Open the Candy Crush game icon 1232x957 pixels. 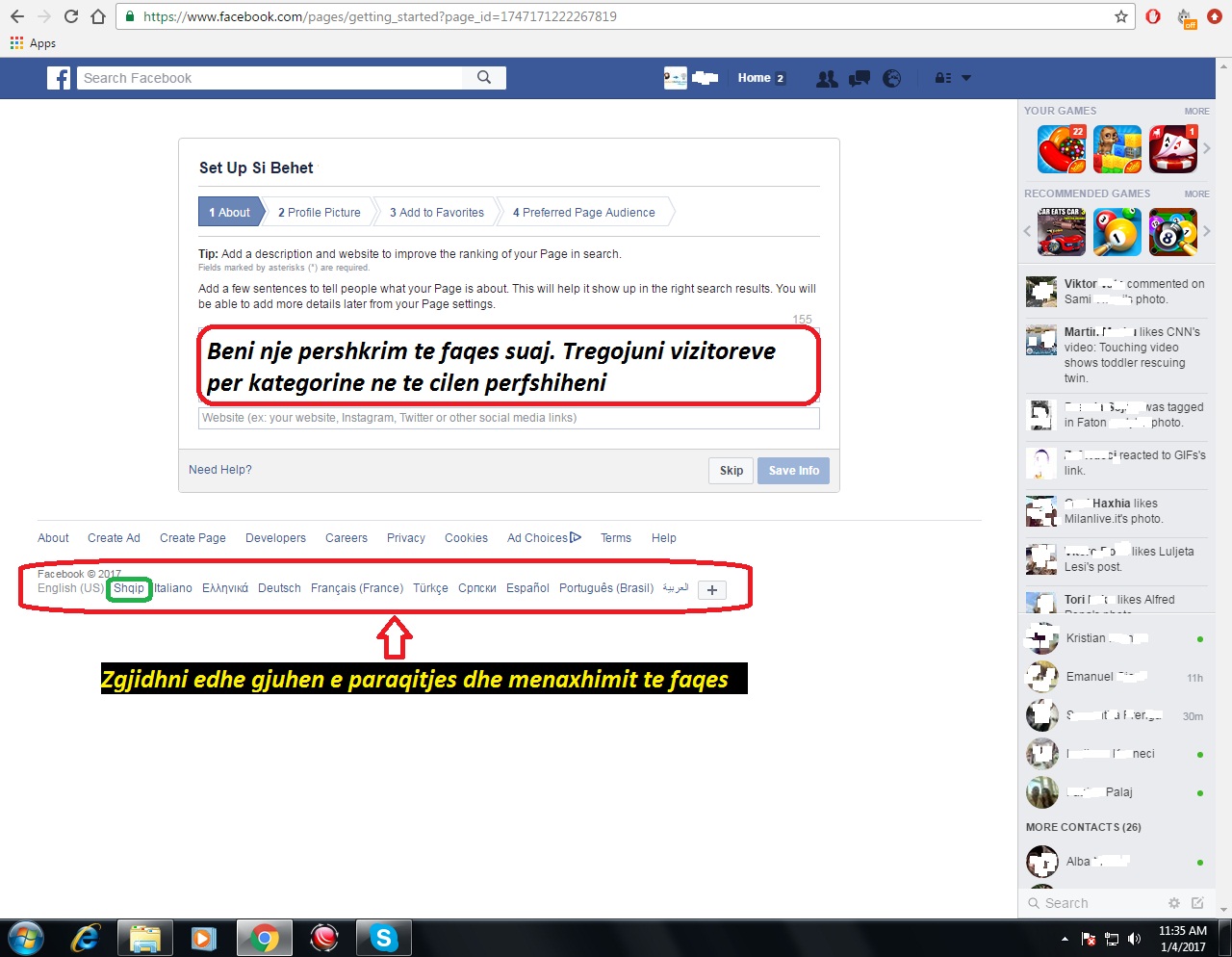click(1062, 149)
